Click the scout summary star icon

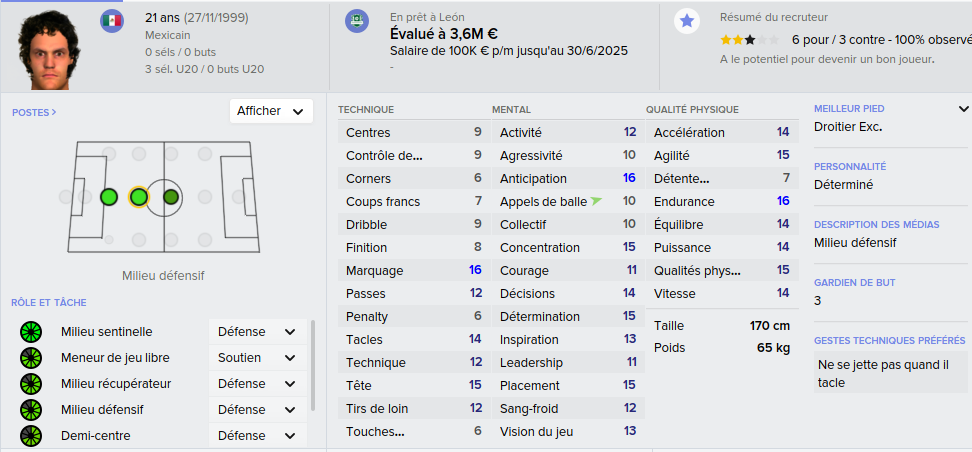(x=686, y=22)
